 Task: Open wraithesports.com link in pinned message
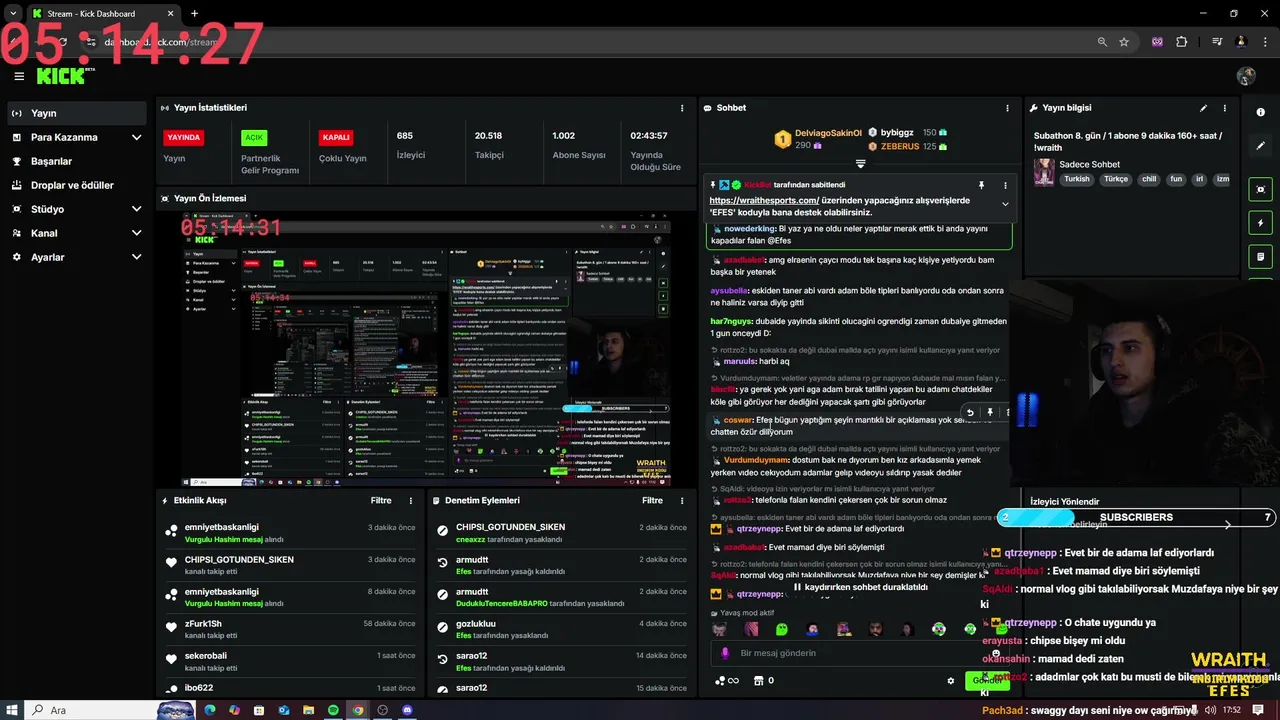pyautogui.click(x=764, y=200)
